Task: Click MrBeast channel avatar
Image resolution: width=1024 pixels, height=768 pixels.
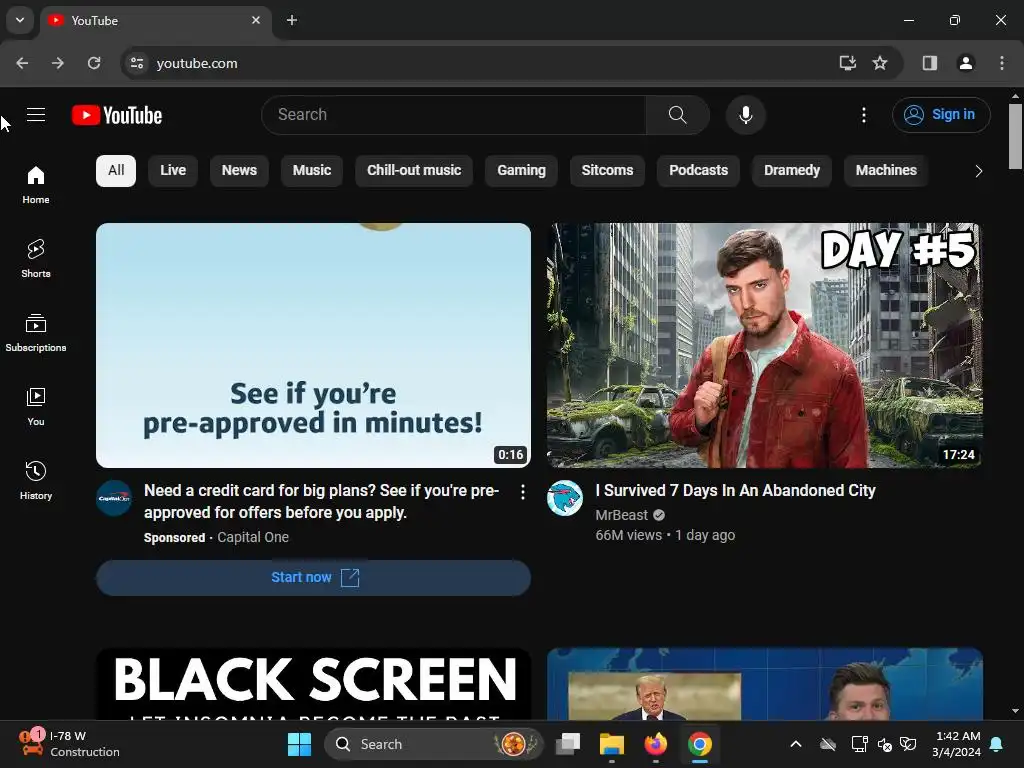Action: click(565, 498)
